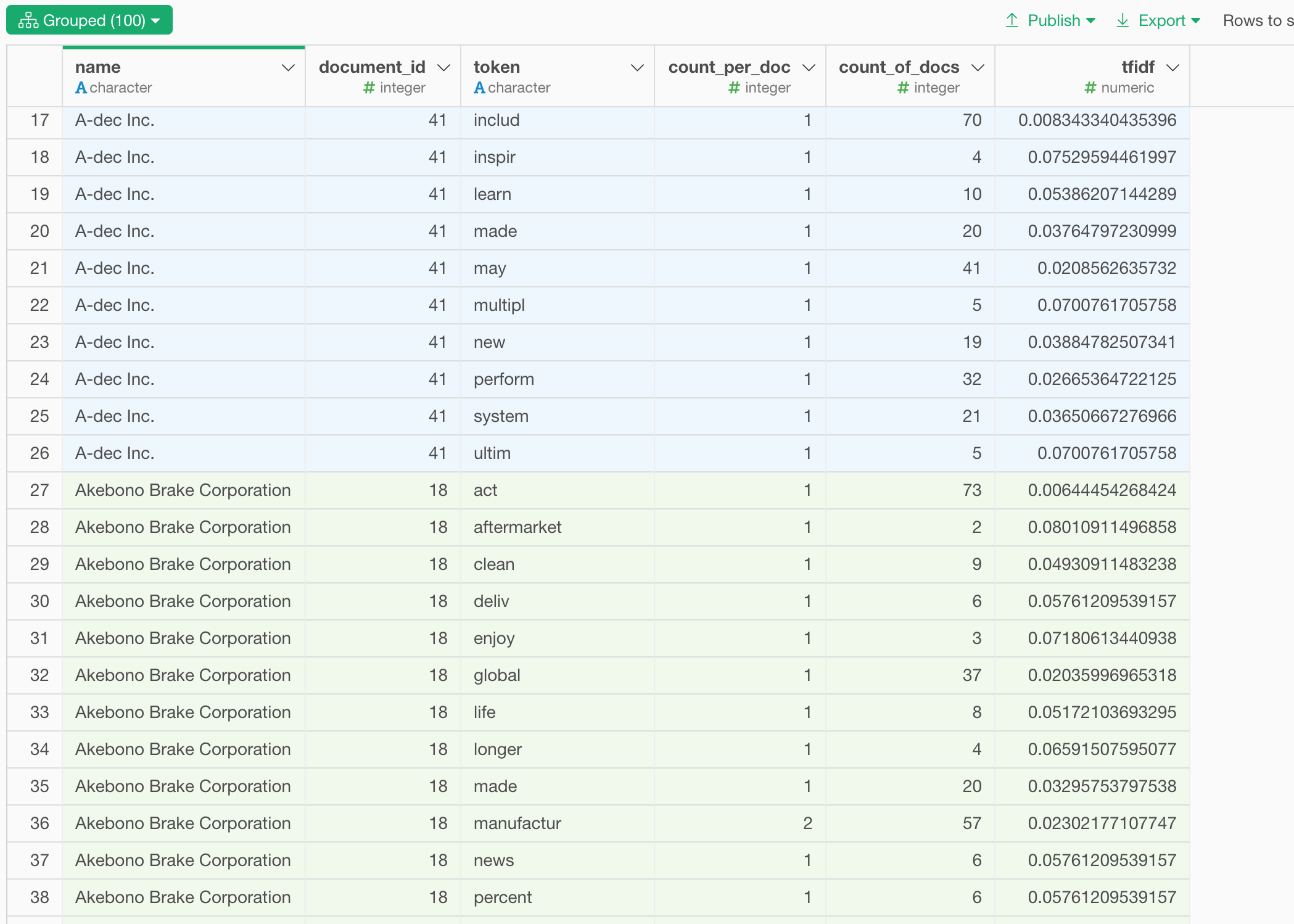This screenshot has width=1294, height=924.
Task: Select the aftermarket token cell
Action: (517, 527)
